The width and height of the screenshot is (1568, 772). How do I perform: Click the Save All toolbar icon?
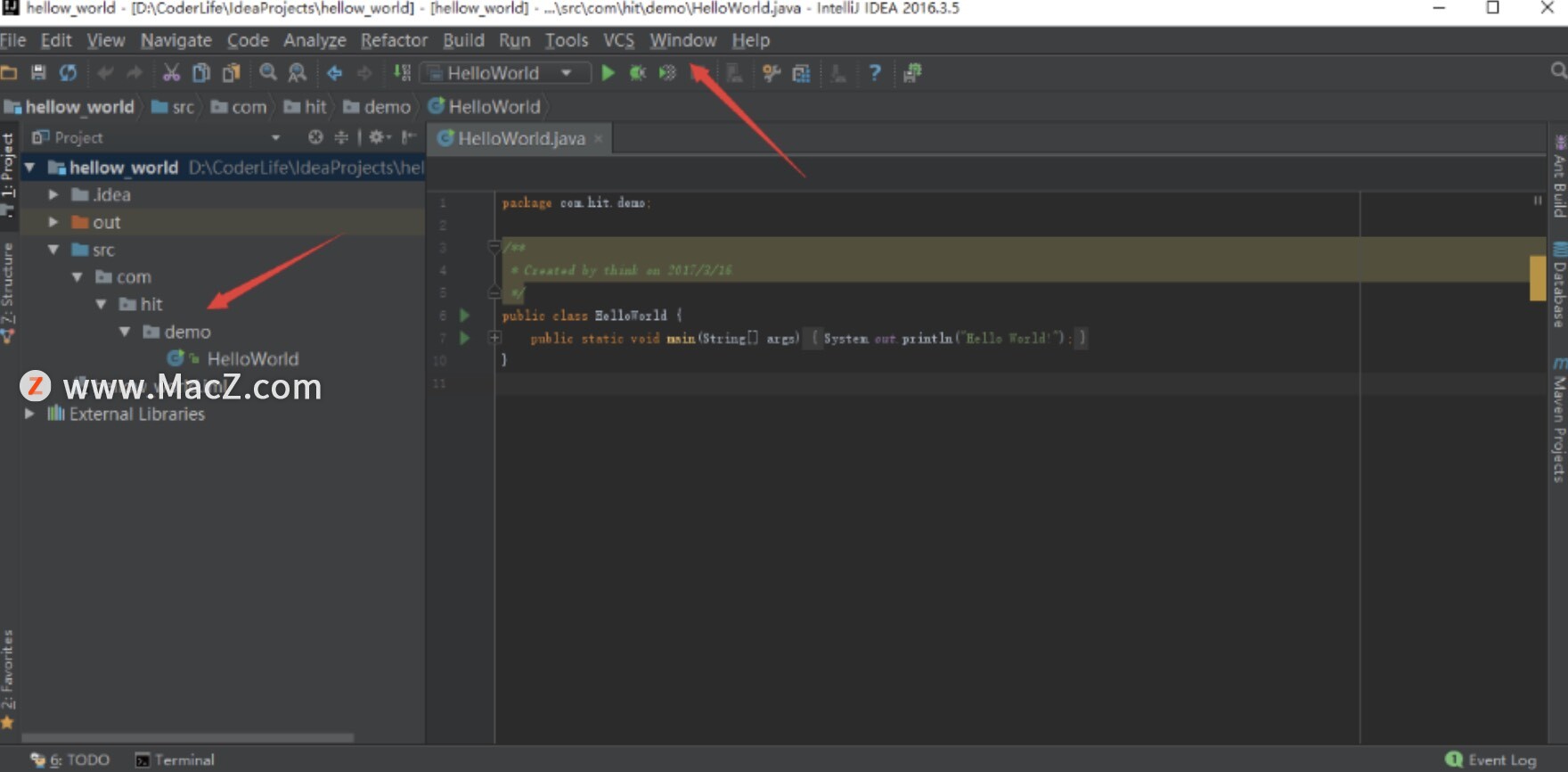38,73
